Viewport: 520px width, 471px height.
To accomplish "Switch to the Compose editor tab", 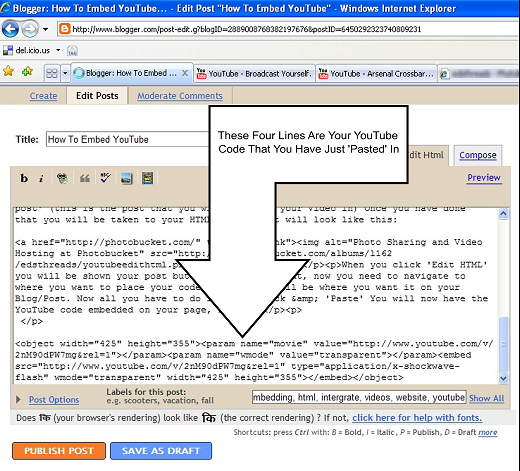I will 478,155.
